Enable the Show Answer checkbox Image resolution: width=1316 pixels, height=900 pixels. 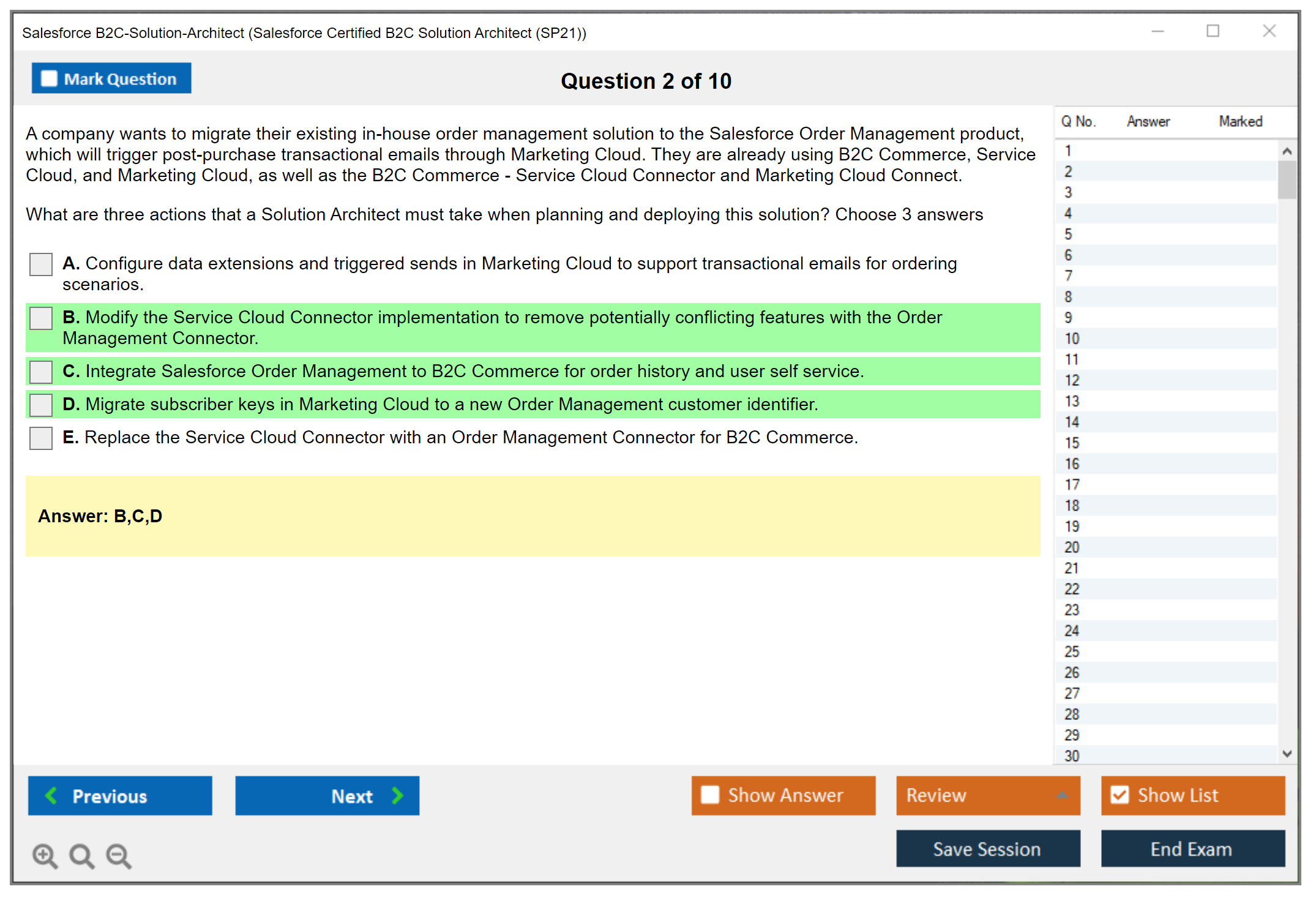tap(710, 795)
